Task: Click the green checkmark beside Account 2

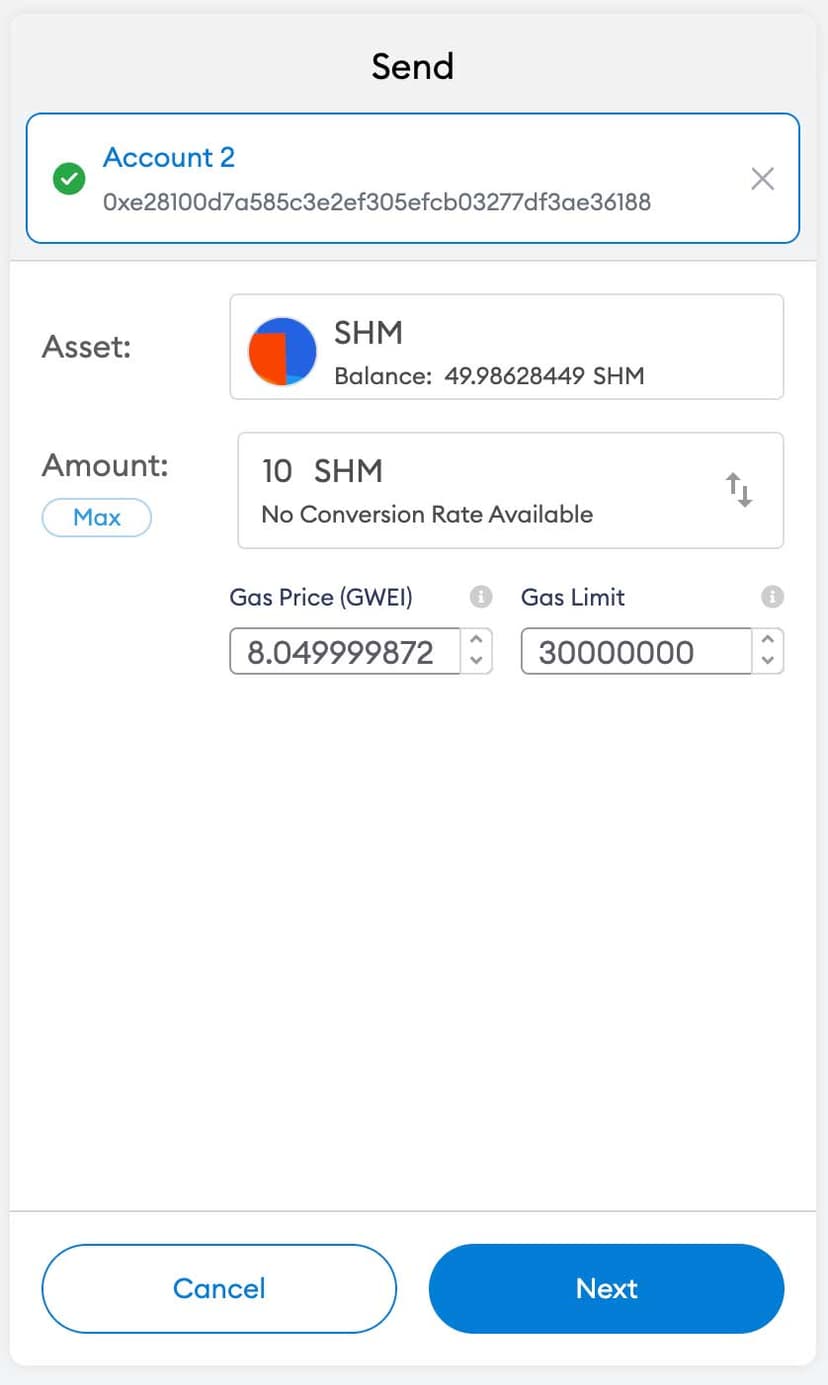Action: tap(69, 179)
